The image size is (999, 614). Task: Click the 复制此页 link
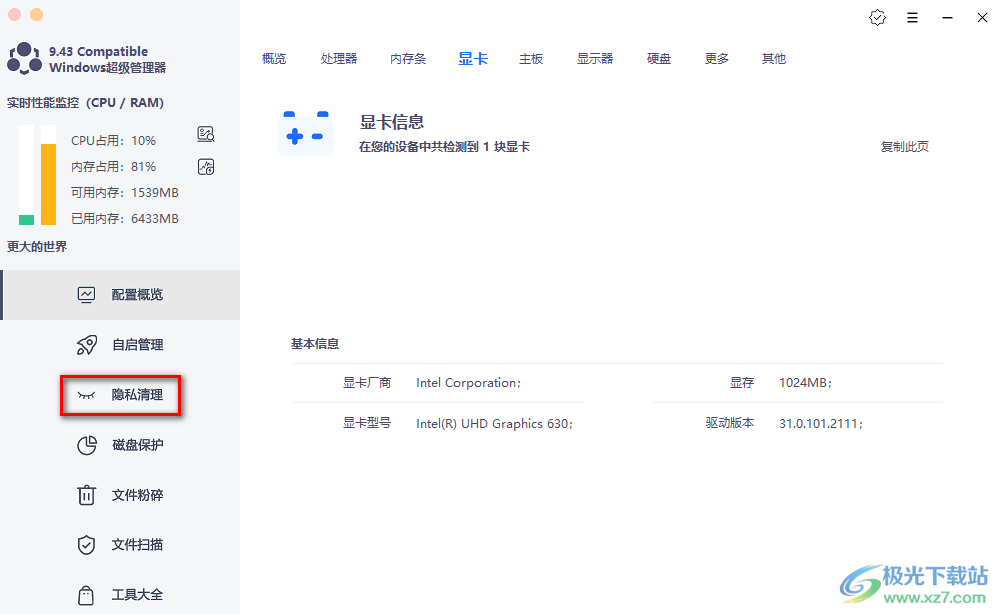click(904, 147)
